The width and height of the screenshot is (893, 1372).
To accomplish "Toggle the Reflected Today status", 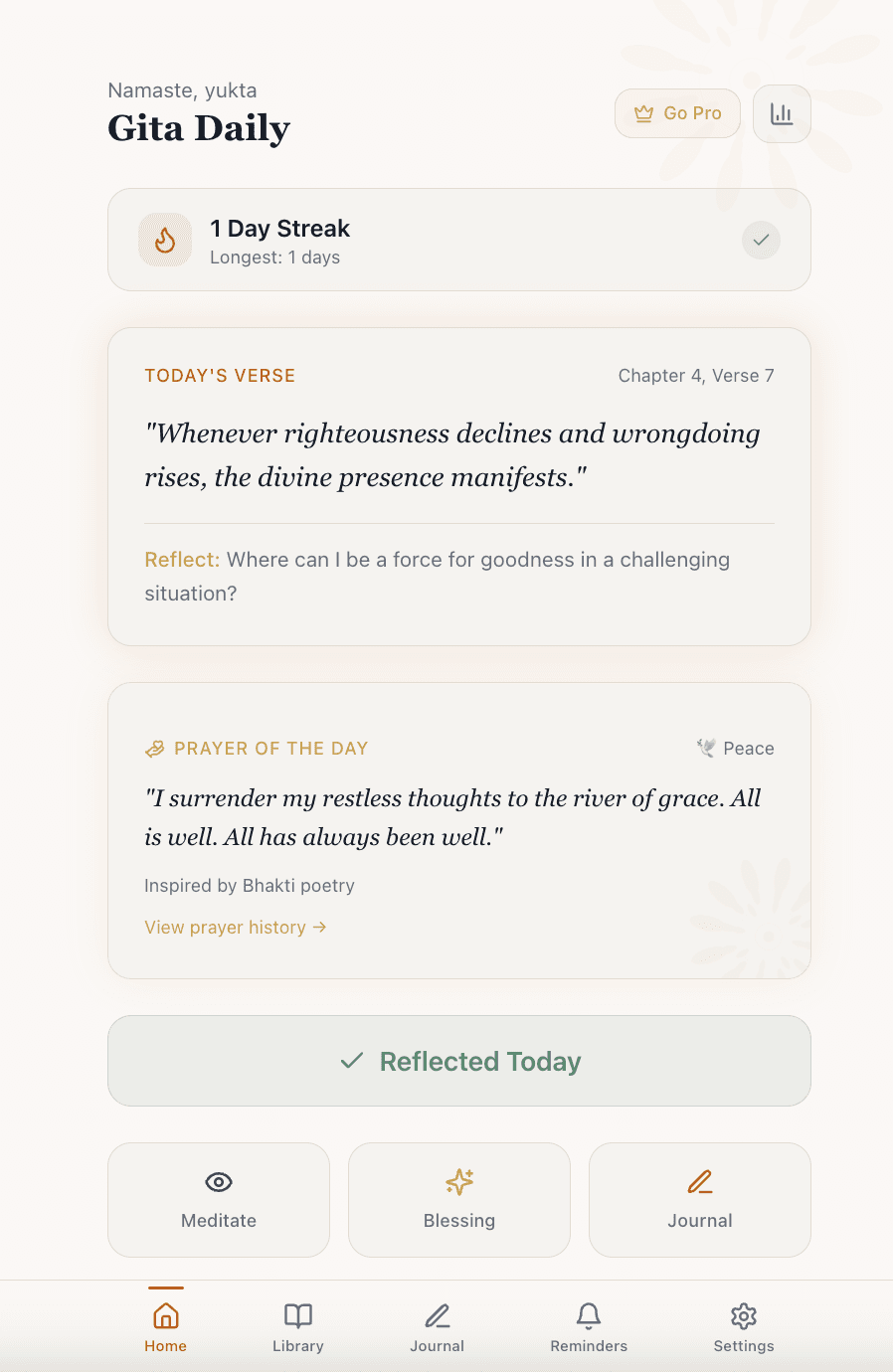I will click(458, 1061).
